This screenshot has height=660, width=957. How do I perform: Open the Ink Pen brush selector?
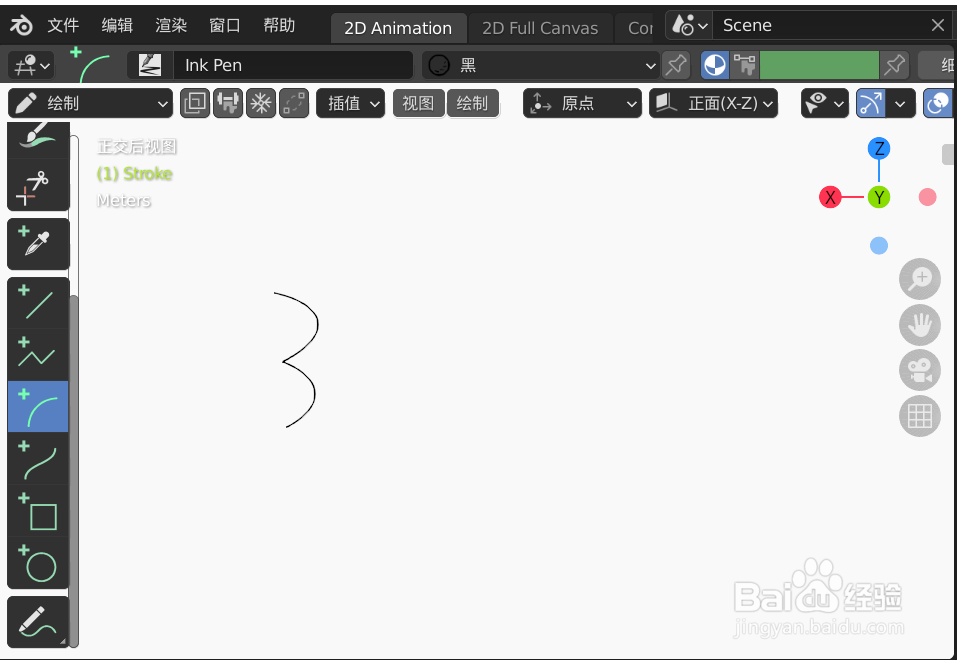[293, 64]
